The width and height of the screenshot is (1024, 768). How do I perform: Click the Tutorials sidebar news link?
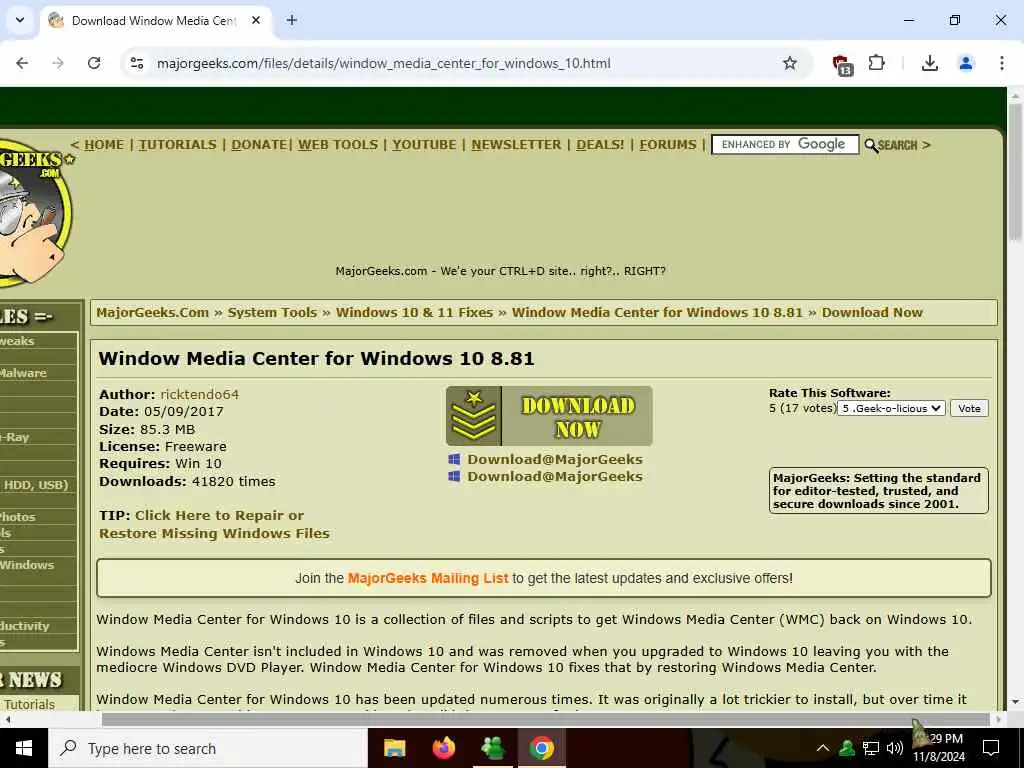[29, 704]
